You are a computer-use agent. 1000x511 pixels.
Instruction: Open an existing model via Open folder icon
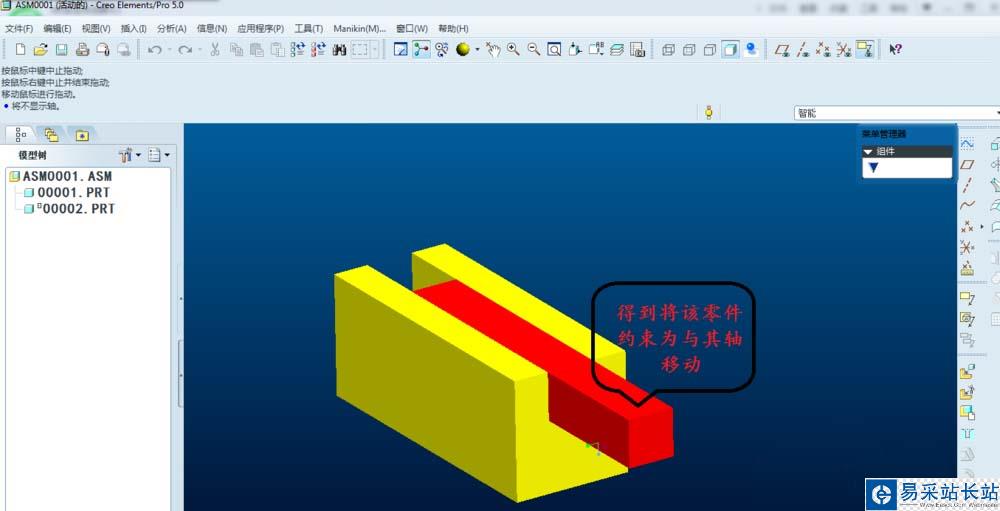tap(41, 49)
